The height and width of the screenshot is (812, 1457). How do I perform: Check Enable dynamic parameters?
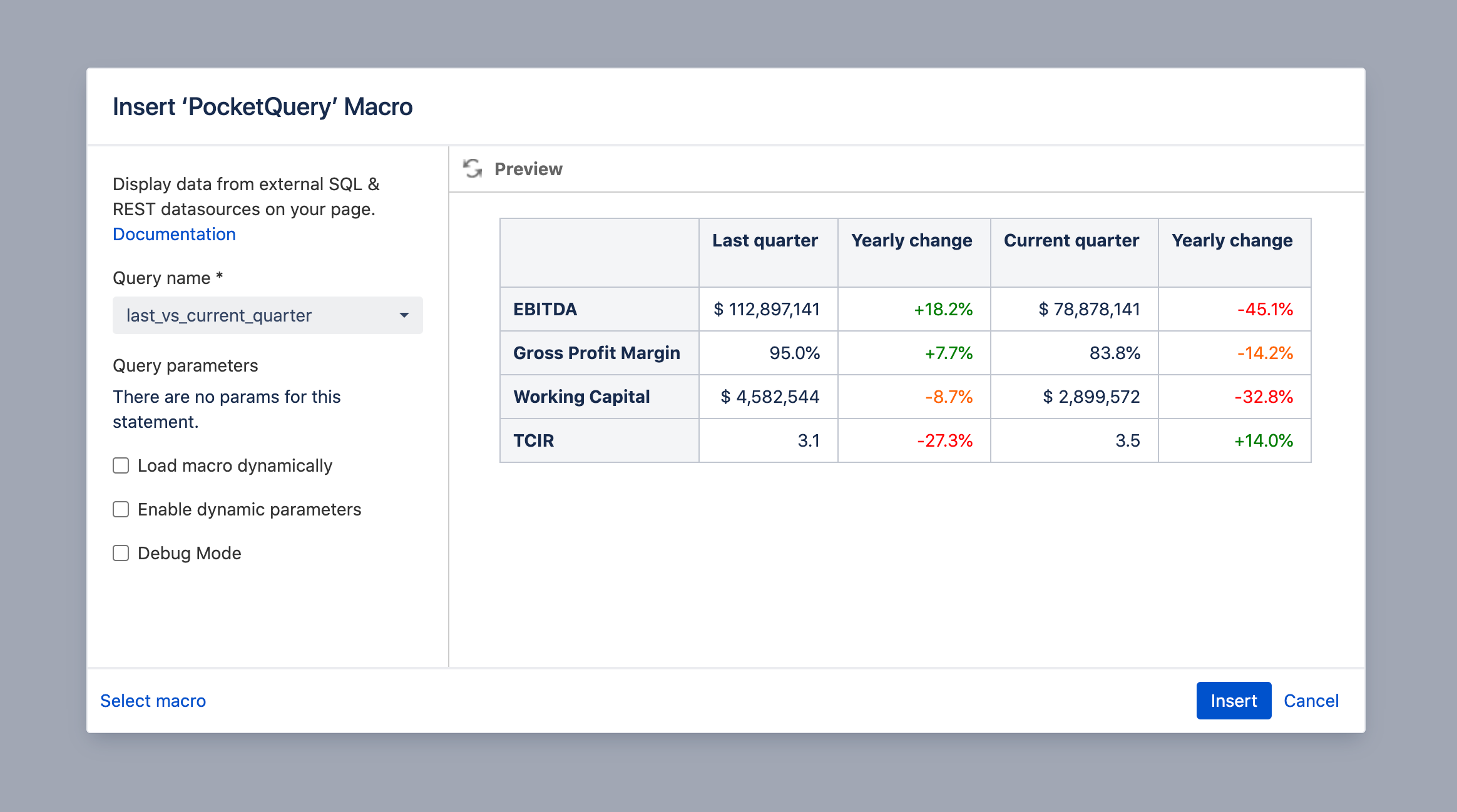(x=121, y=509)
